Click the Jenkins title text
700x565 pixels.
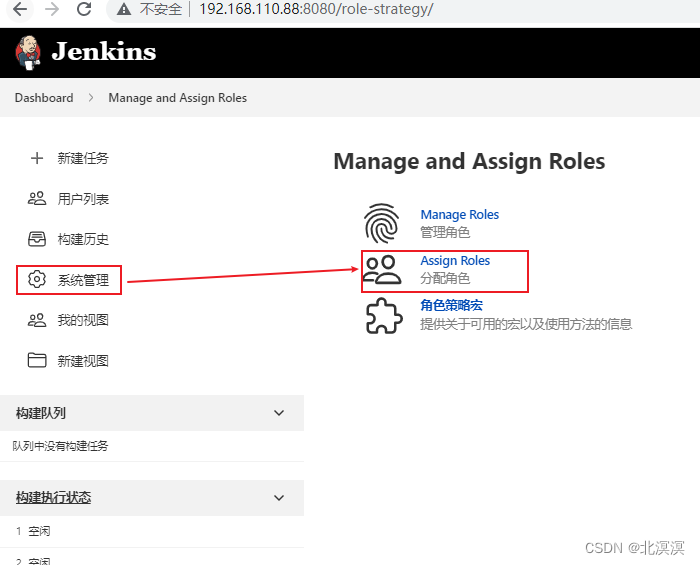click(x=104, y=51)
